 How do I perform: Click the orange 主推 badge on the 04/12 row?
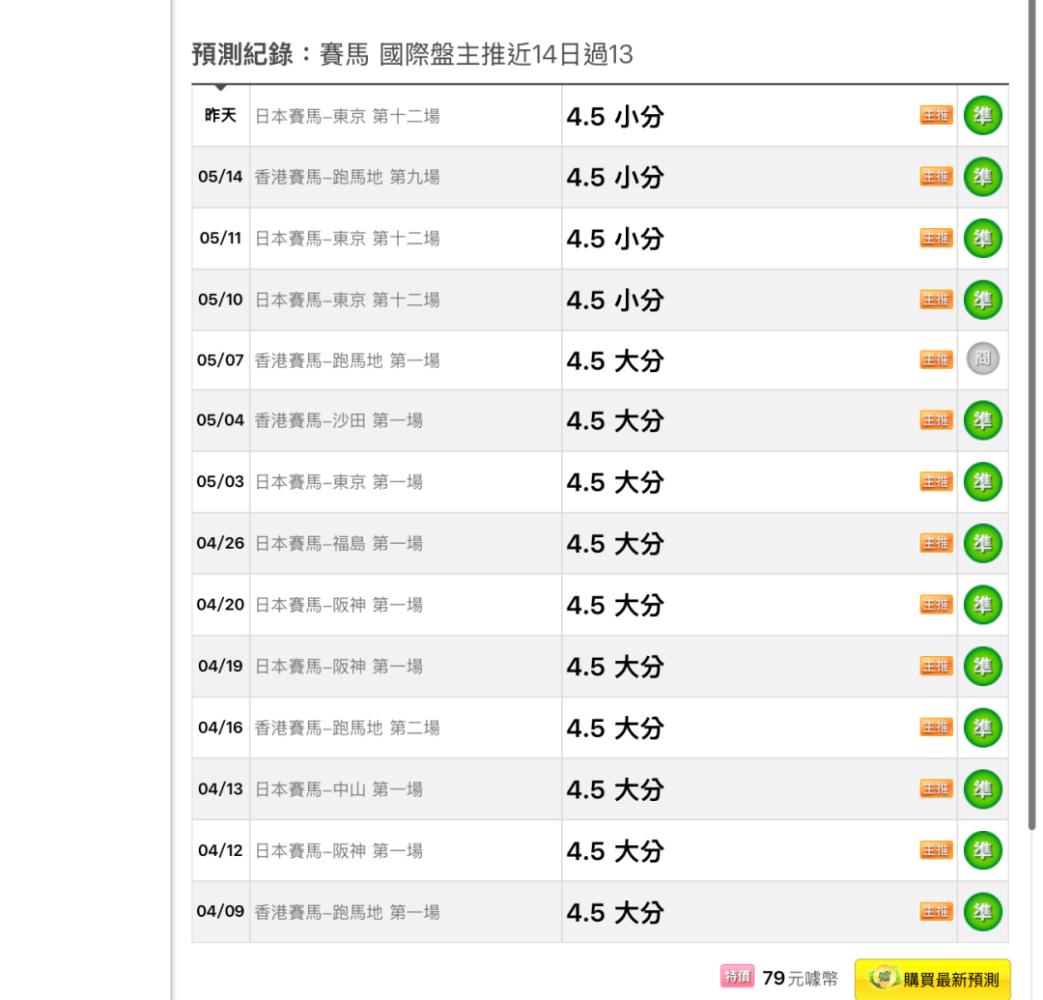936,850
